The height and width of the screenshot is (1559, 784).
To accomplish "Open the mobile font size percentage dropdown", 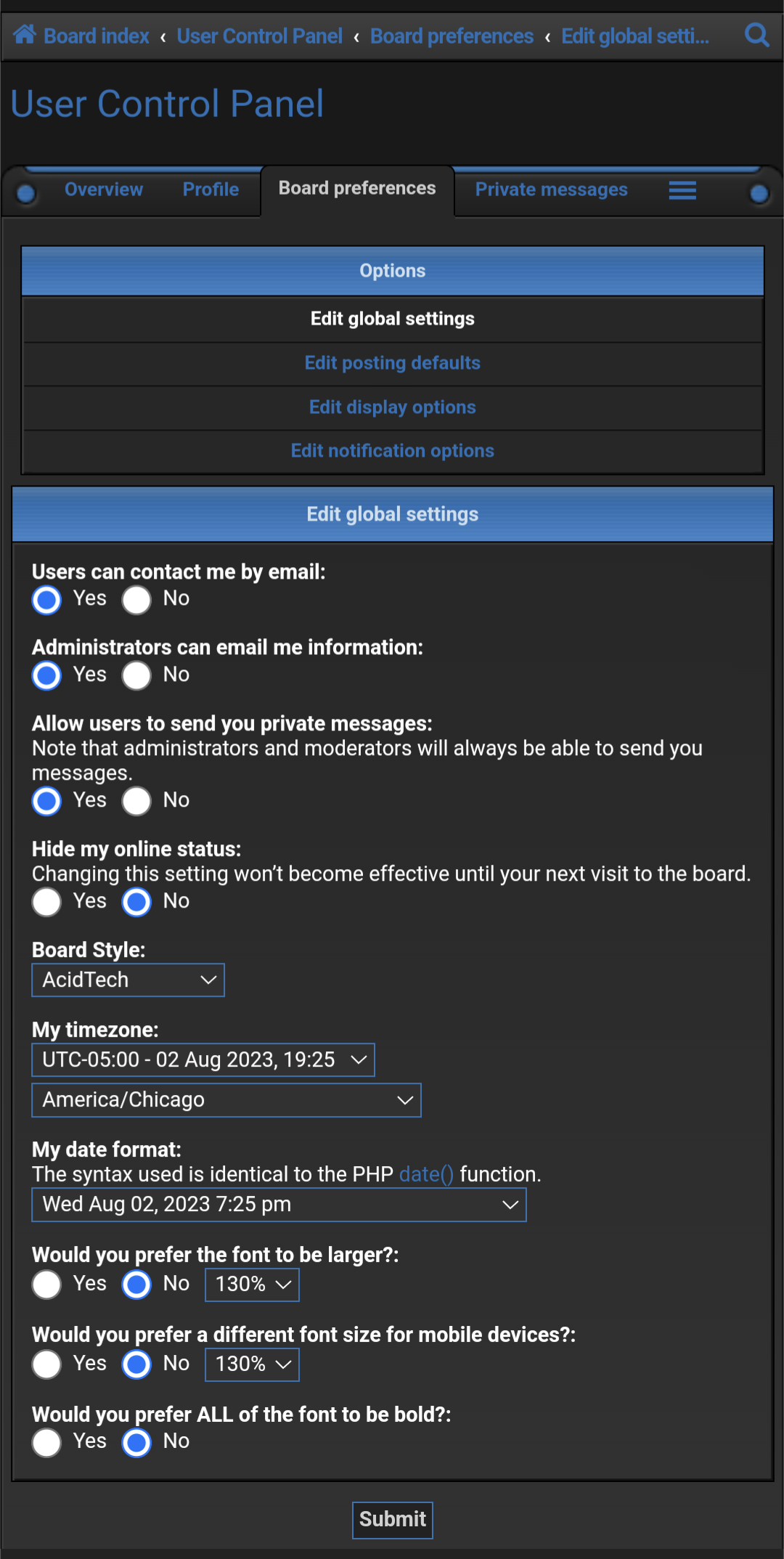I will (252, 1364).
